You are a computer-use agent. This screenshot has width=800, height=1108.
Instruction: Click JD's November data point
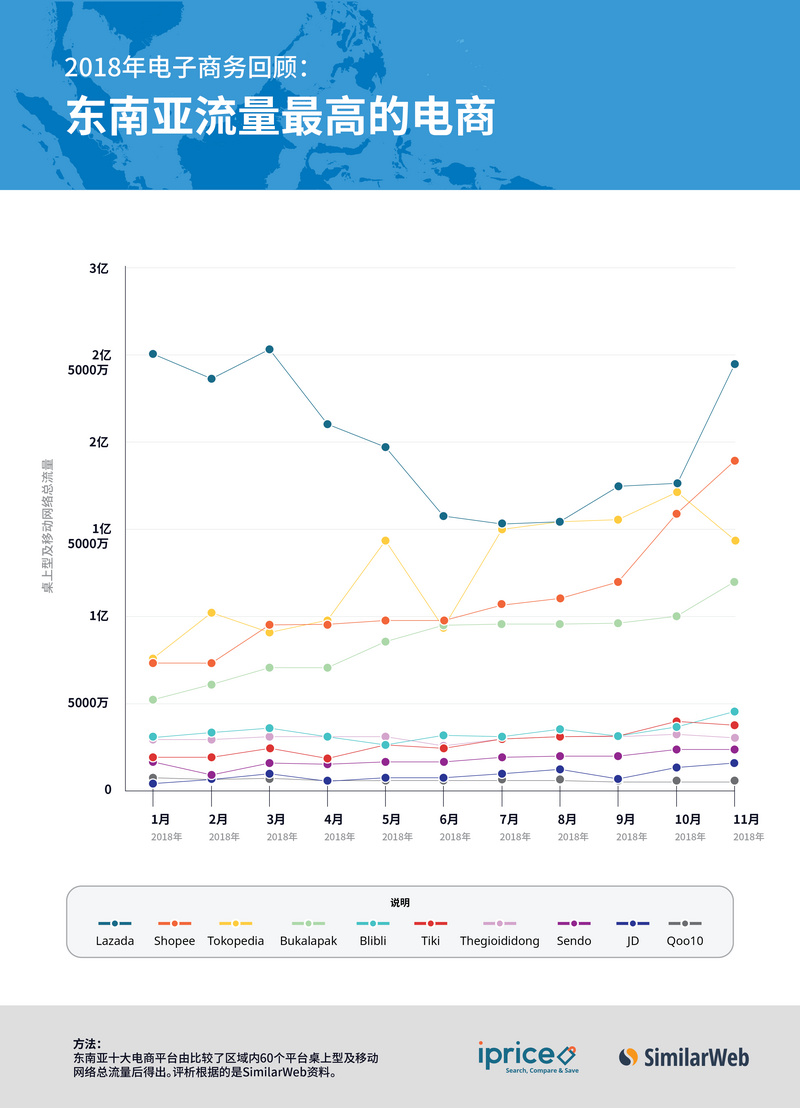734,763
